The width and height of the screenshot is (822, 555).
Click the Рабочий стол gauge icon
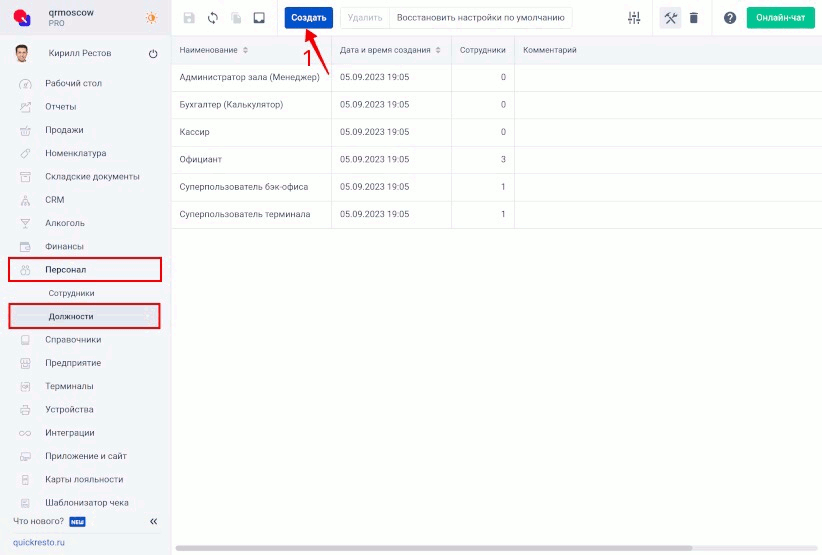(x=25, y=84)
